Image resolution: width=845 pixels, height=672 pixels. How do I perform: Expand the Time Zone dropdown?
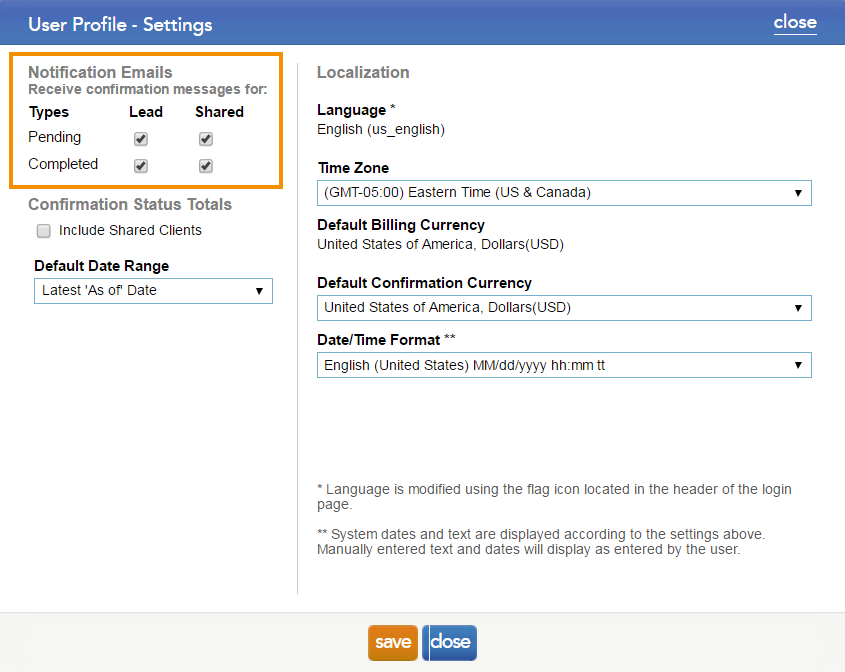[564, 193]
